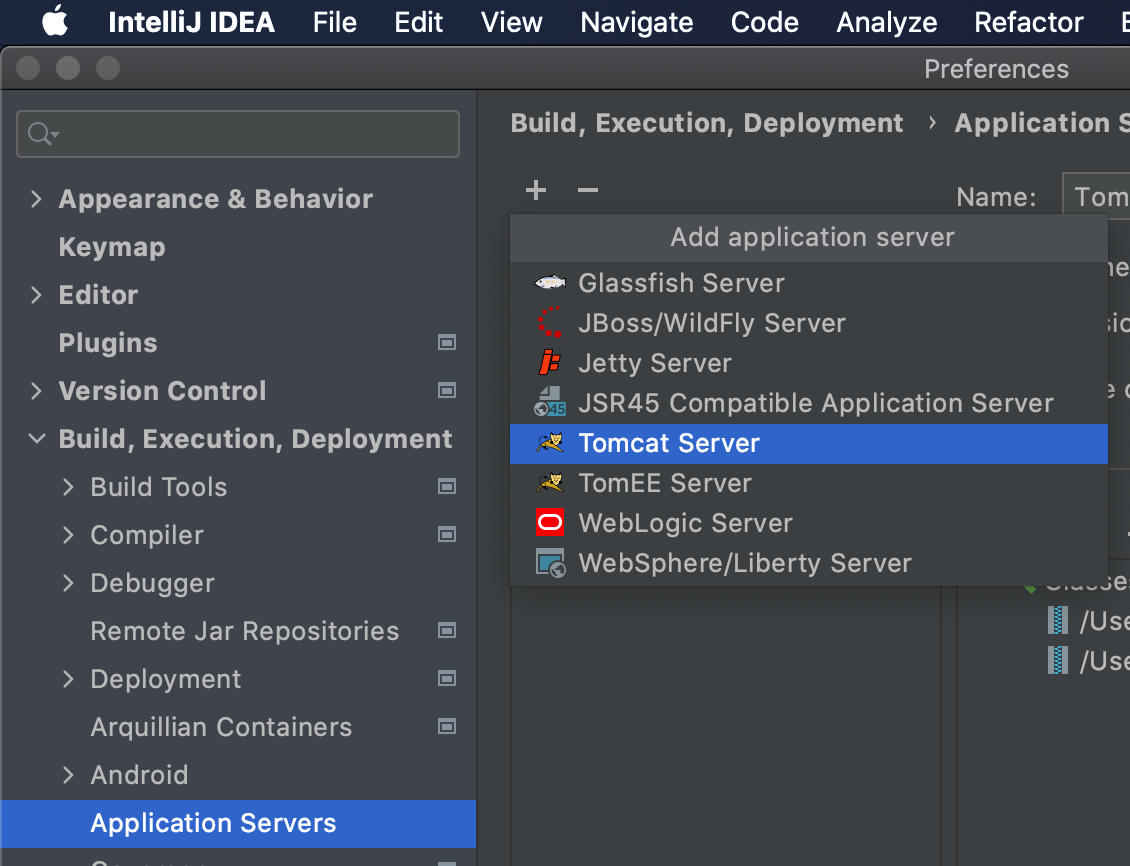Select Application Servers item
The width and height of the screenshot is (1130, 866).
[x=238, y=823]
